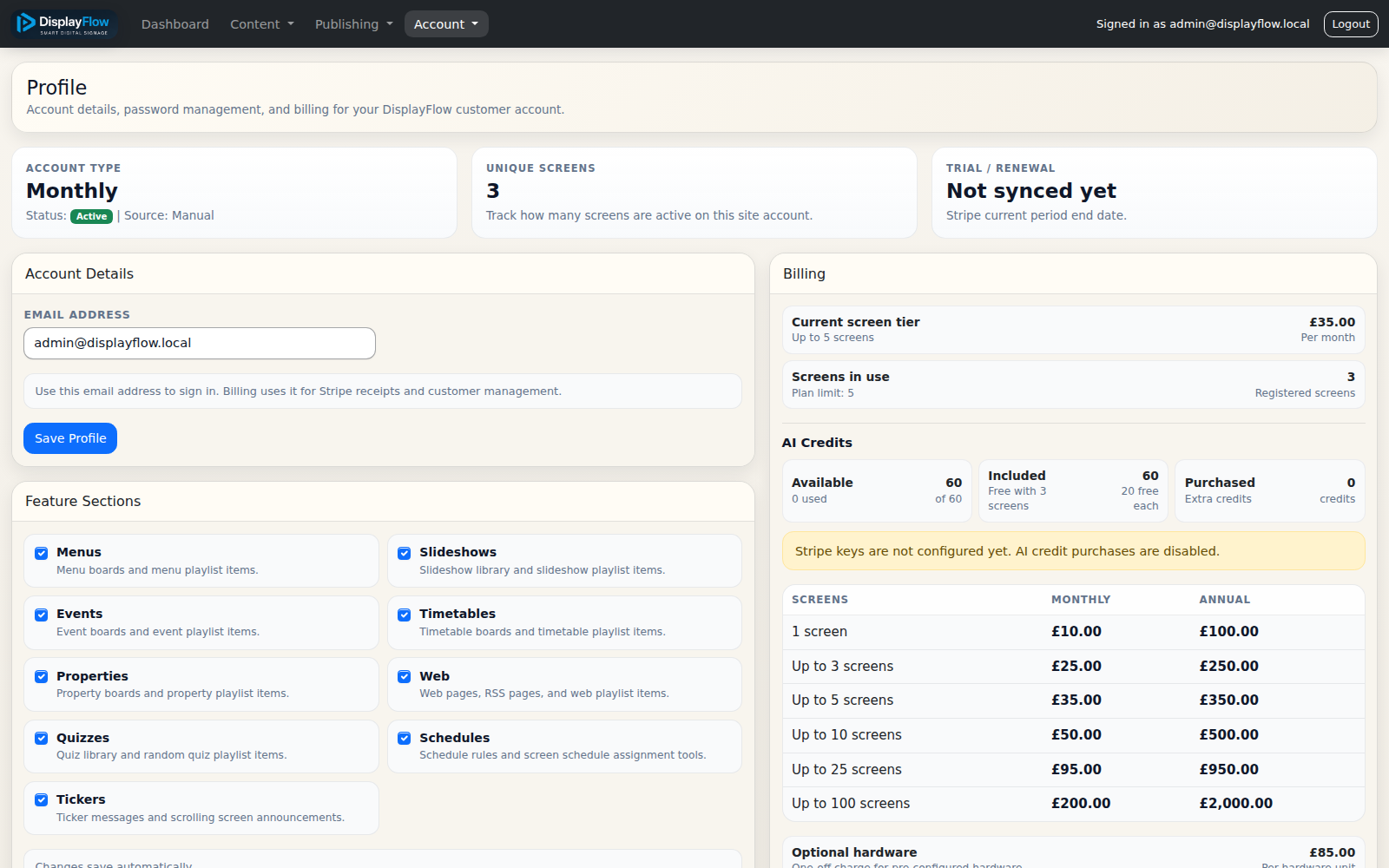The height and width of the screenshot is (868, 1389).
Task: Select the '1 screen' tier row
Action: tap(1073, 632)
